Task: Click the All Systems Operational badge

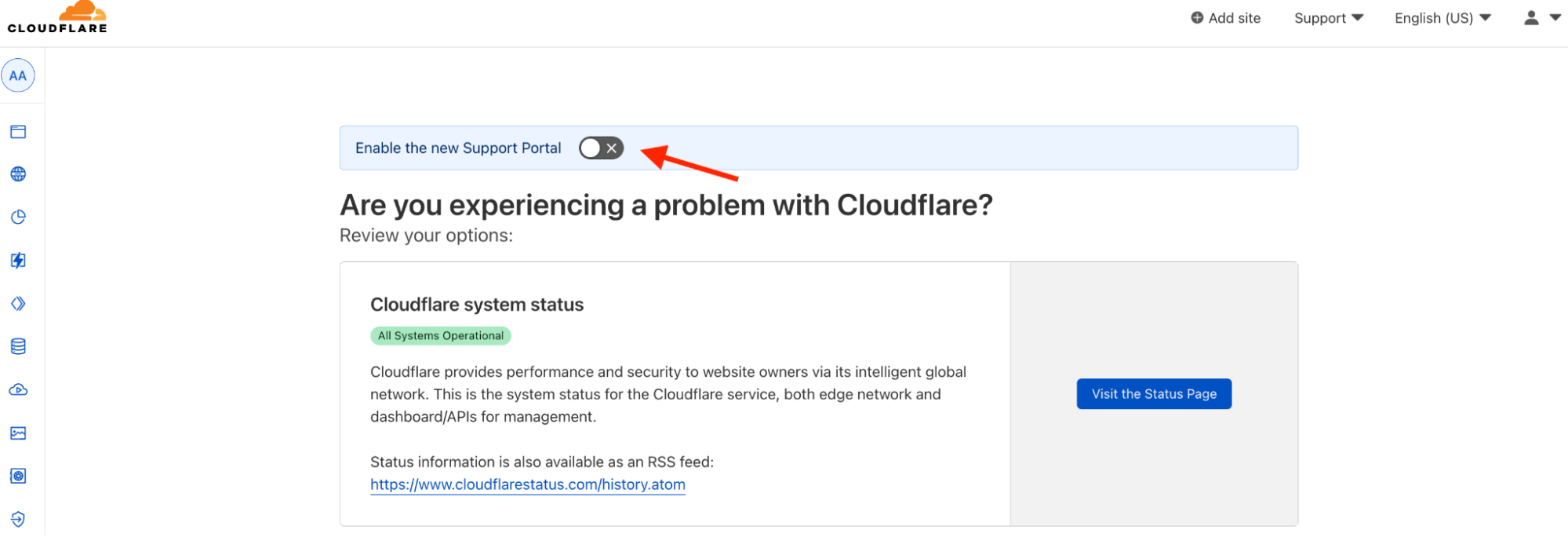Action: (x=441, y=336)
